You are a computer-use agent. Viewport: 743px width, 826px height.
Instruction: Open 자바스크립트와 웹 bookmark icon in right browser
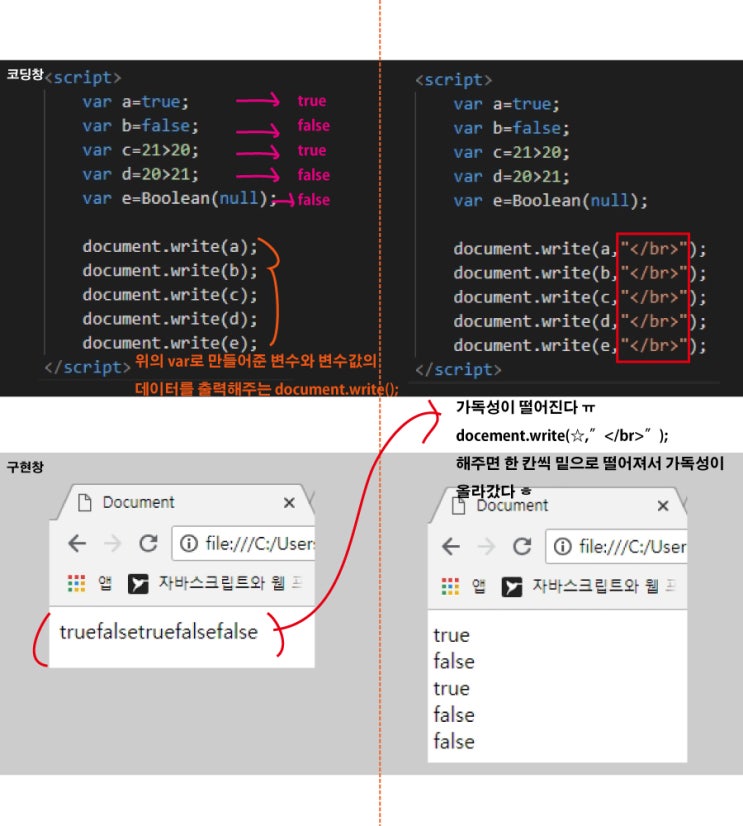click(x=512, y=587)
